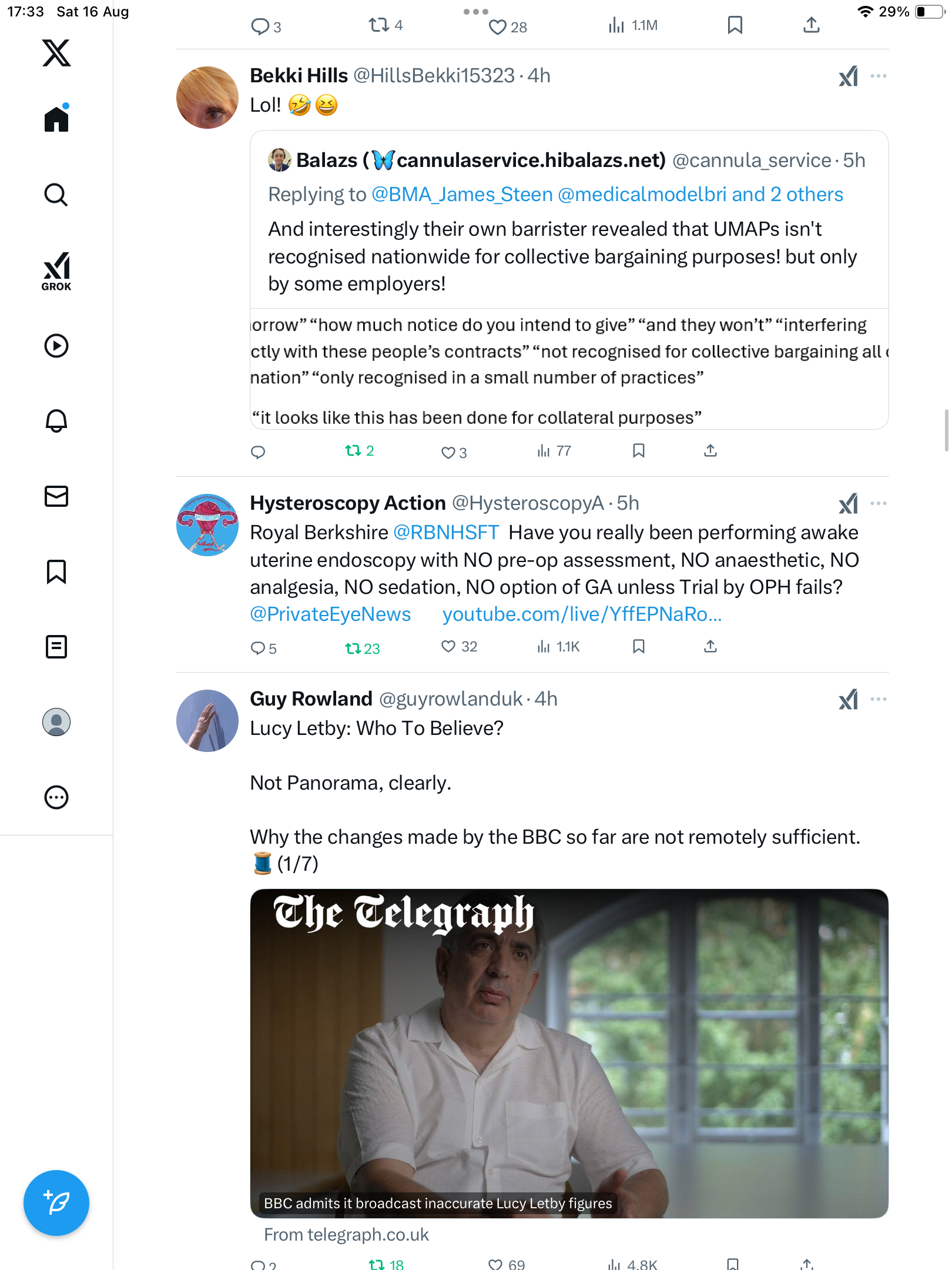This screenshot has height=1270, width=952.
Task: Open the video play tab in sidebar
Action: point(56,346)
